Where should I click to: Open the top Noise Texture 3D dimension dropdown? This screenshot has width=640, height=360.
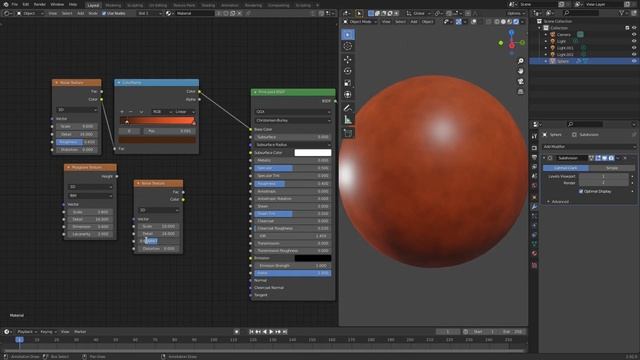point(77,110)
